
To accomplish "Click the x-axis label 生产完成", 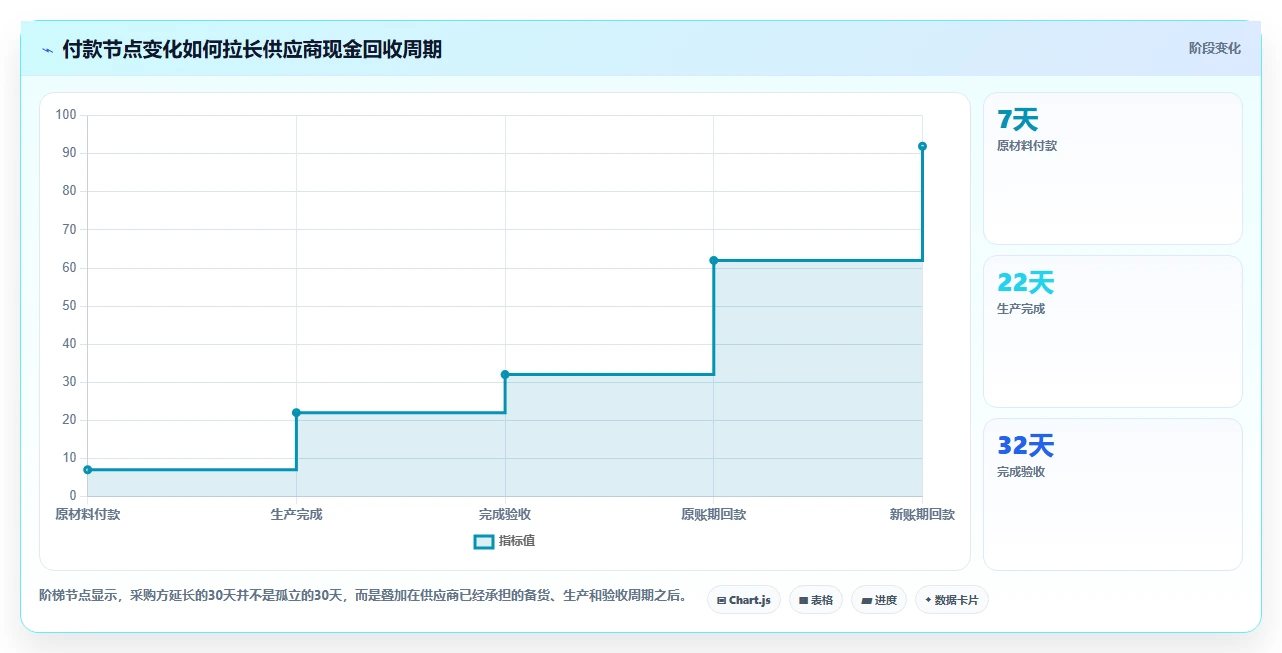I will (x=296, y=514).
